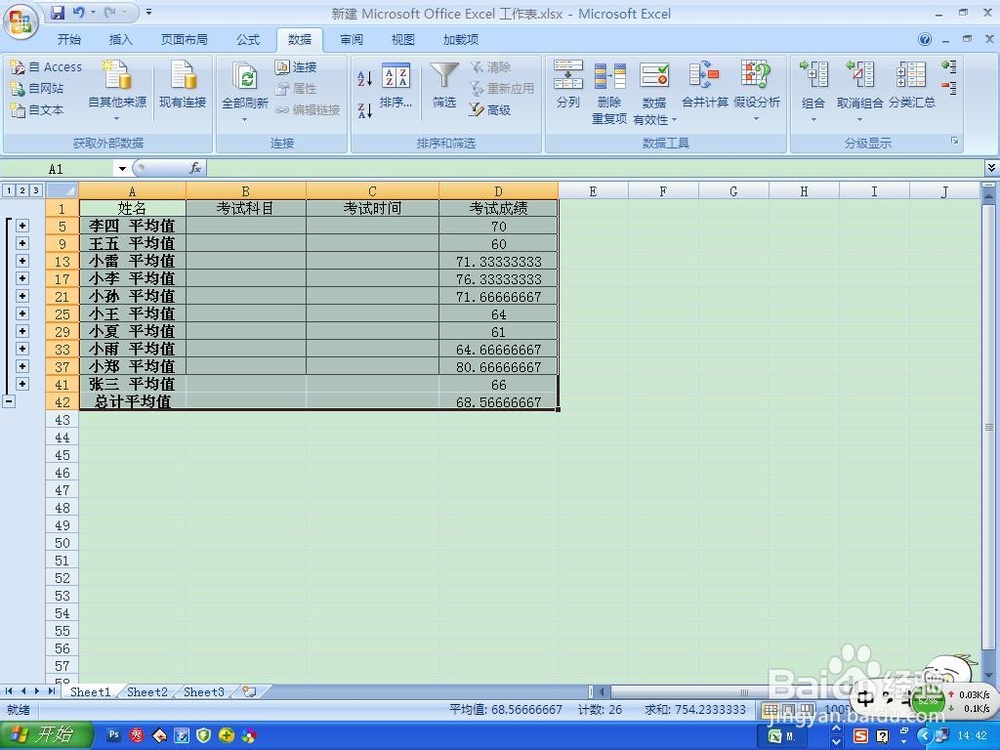This screenshot has width=1000, height=750.
Task: Select column D header
Action: 498,191
